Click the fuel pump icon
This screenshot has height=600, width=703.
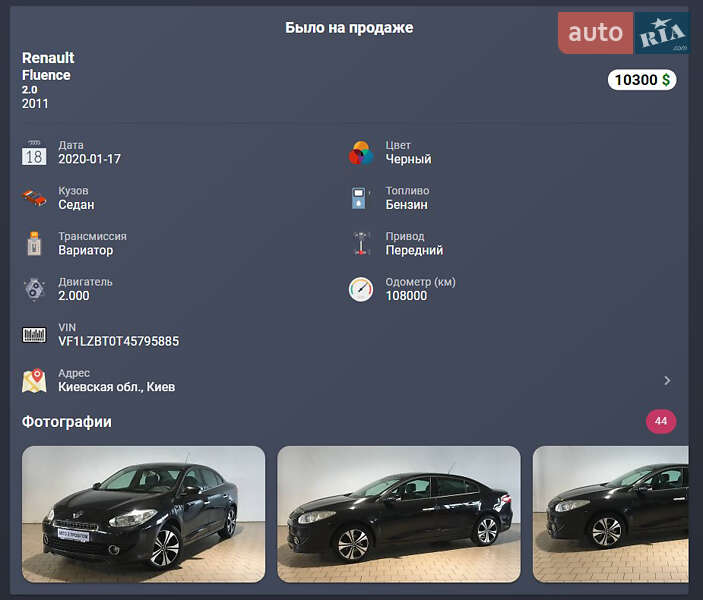click(x=360, y=198)
